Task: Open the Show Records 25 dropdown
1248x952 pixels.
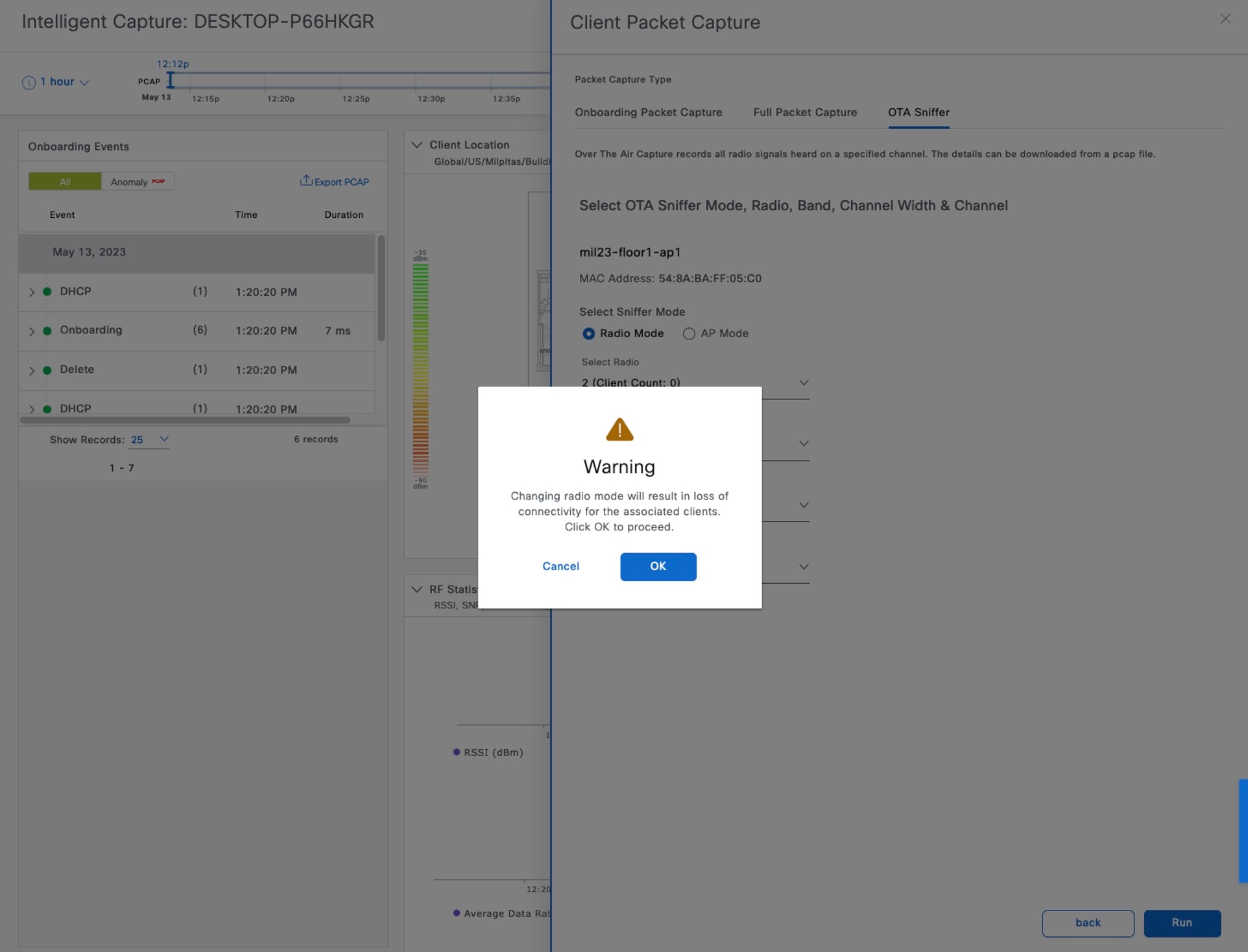Action: (x=149, y=440)
